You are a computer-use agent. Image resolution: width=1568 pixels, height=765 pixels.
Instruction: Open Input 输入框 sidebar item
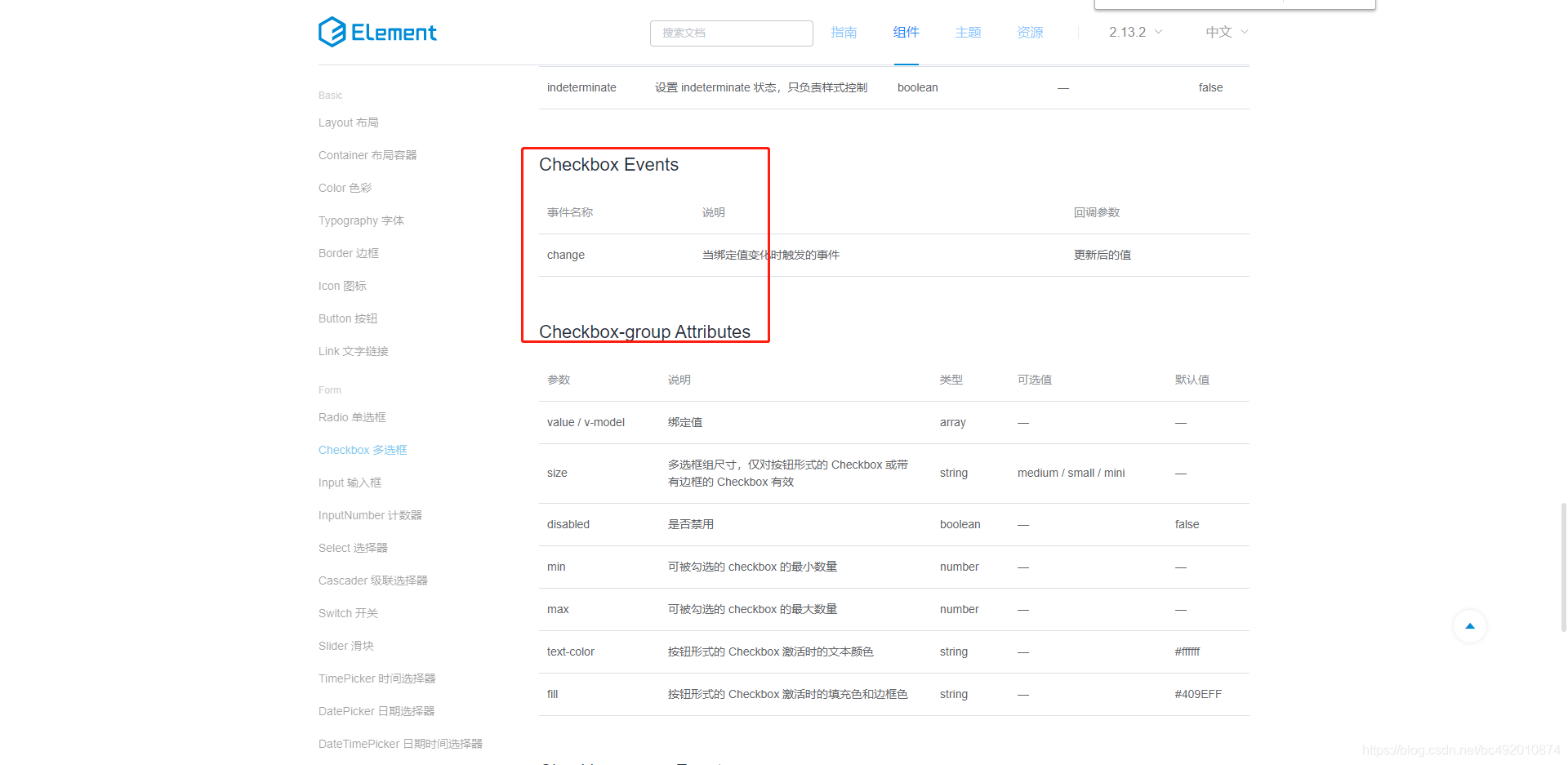pos(350,483)
